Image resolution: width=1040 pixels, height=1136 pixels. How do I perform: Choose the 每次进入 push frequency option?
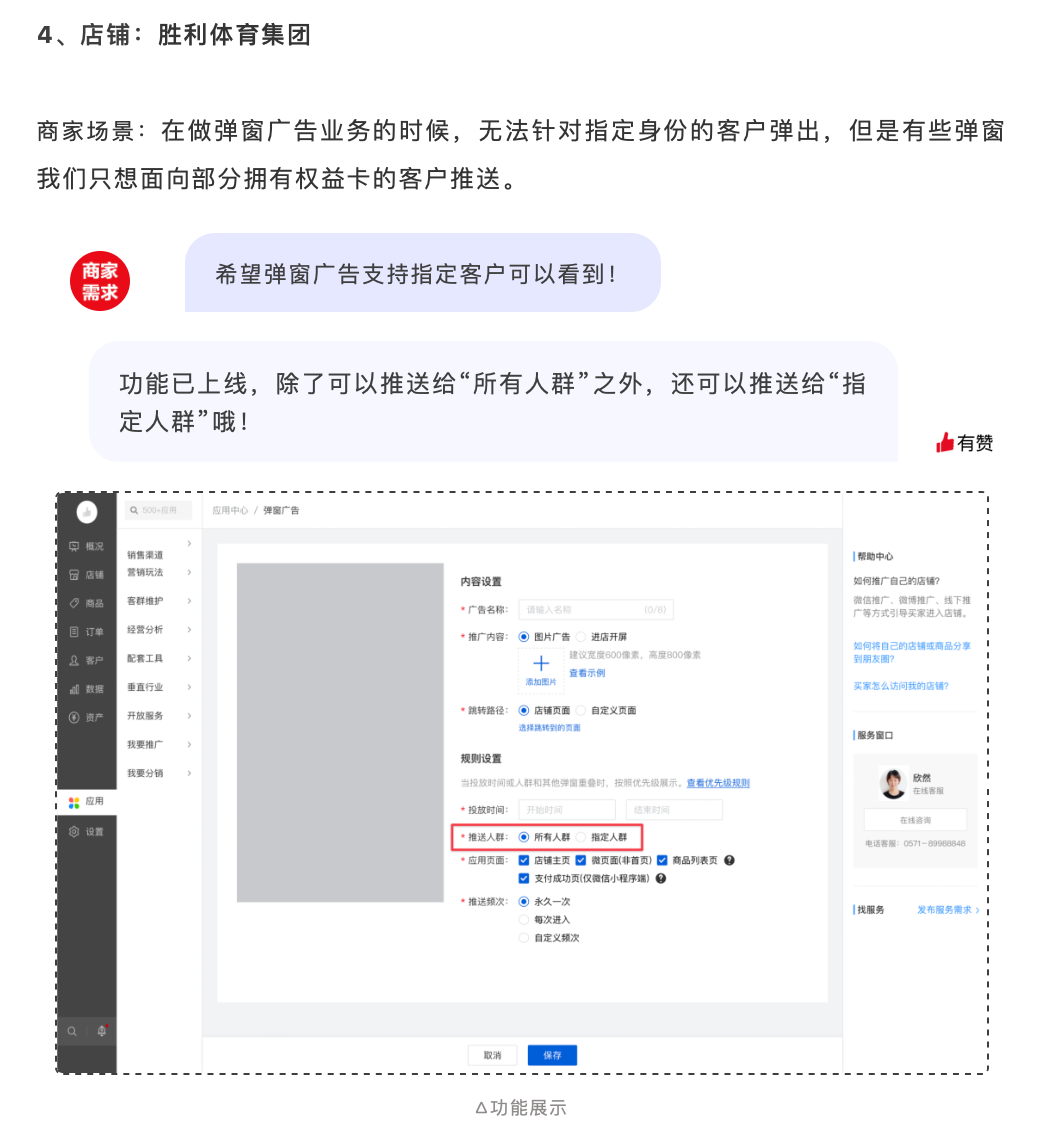point(524,920)
